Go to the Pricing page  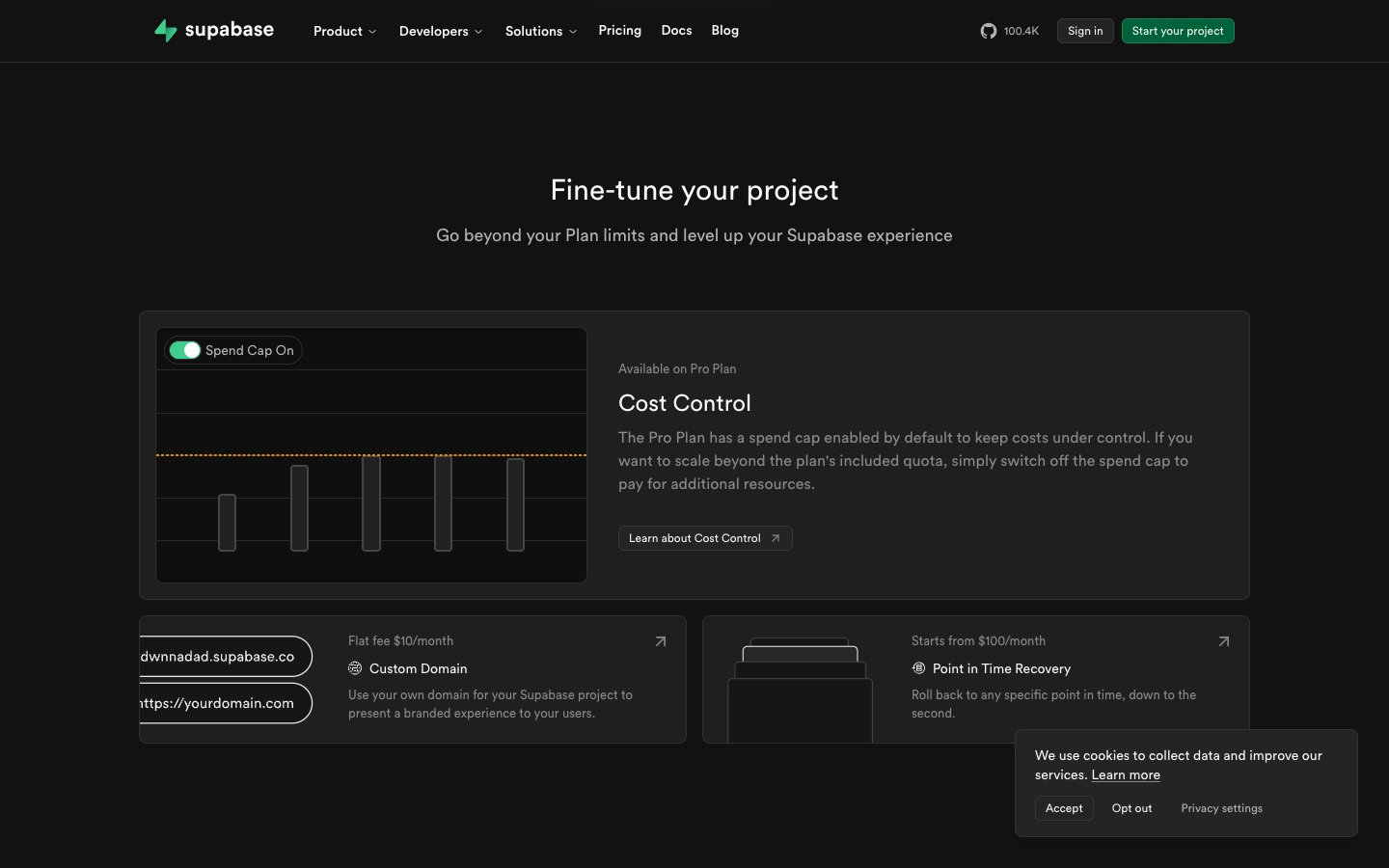[619, 31]
